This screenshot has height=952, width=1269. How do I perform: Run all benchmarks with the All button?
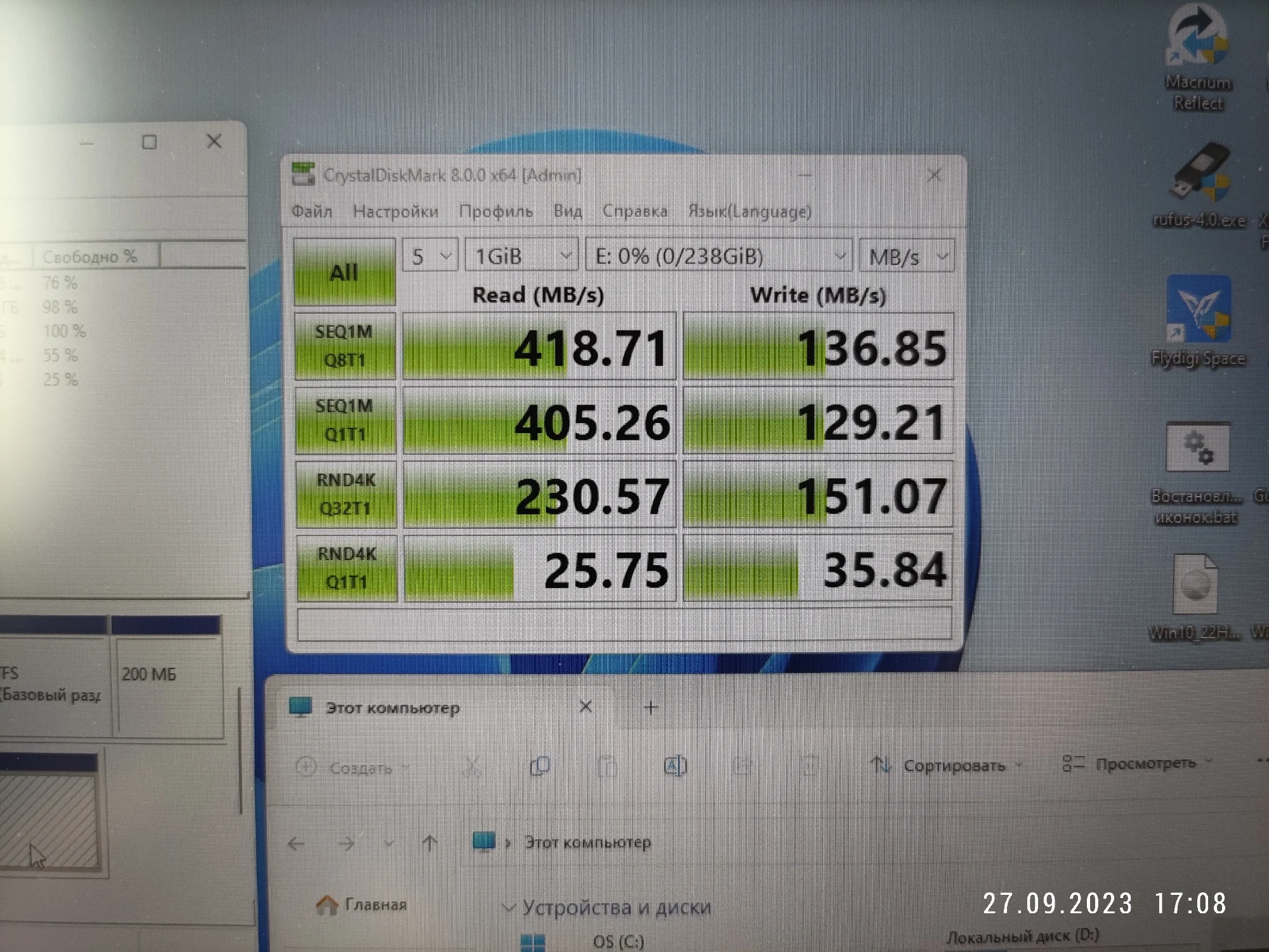tap(345, 273)
